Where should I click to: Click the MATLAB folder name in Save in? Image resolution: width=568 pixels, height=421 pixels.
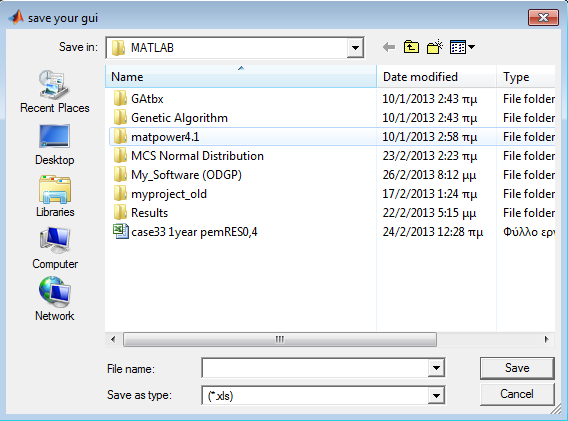click(x=152, y=47)
